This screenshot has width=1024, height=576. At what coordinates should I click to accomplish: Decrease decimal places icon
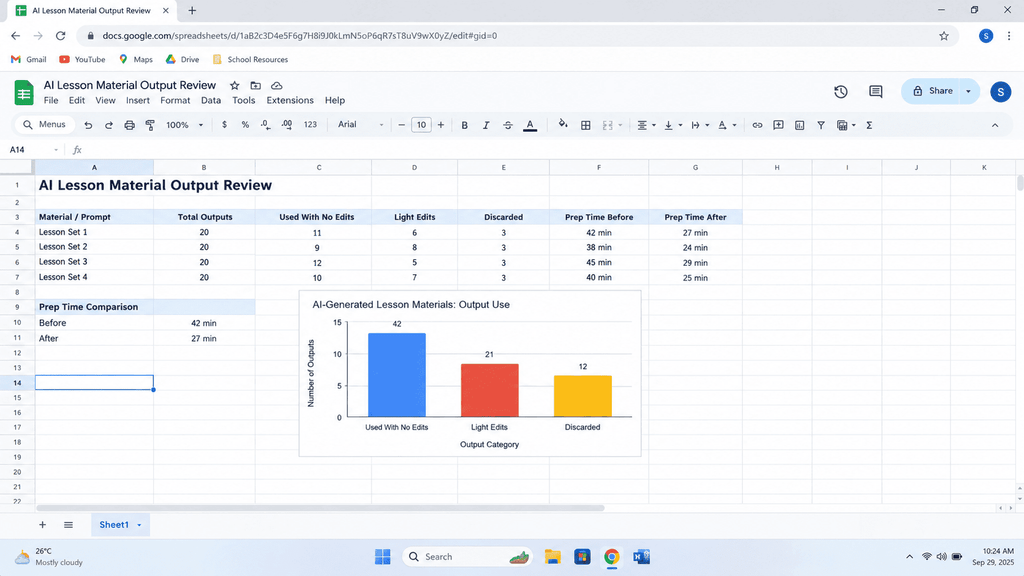coord(265,125)
